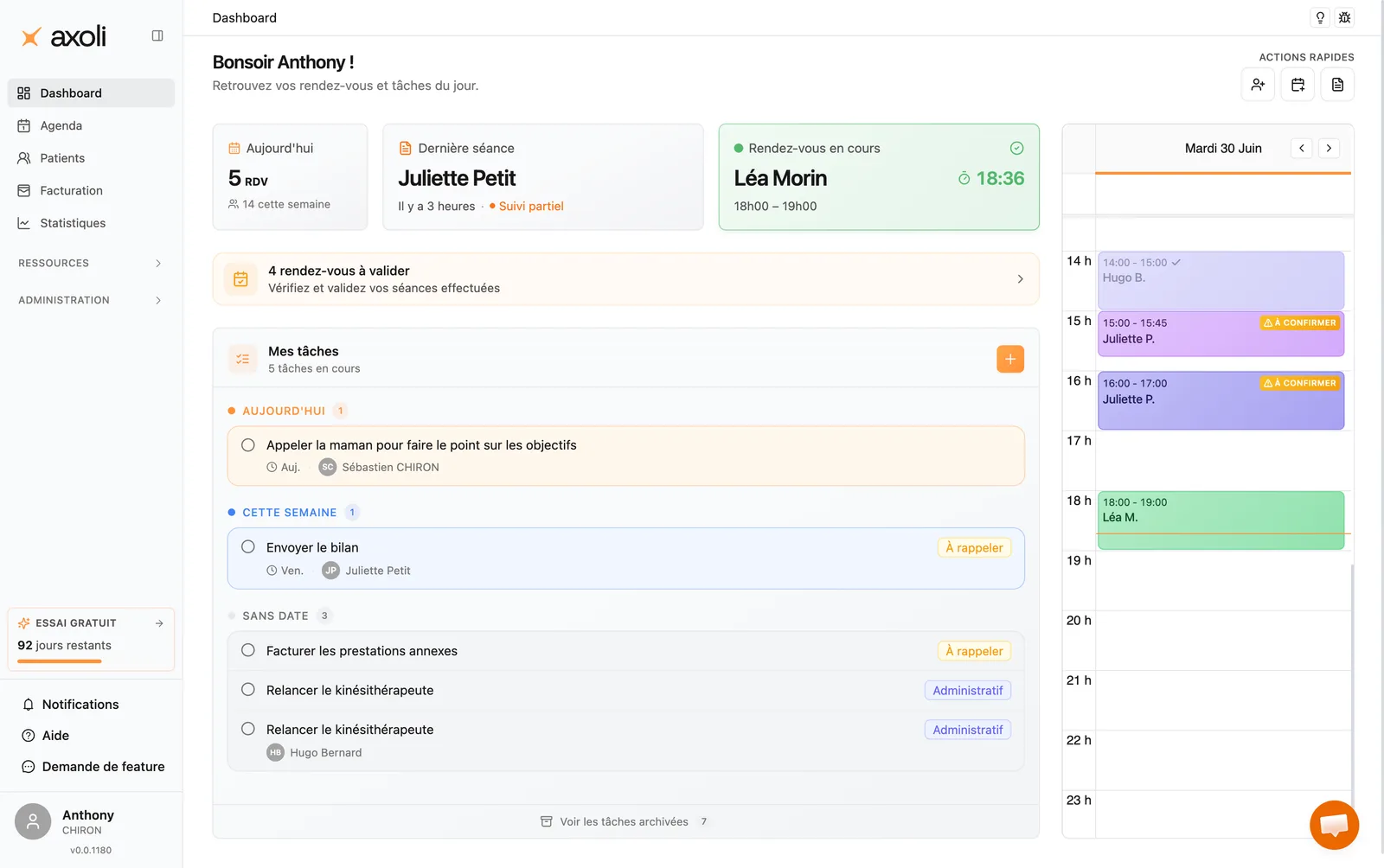Viewport: 1384px width, 868px height.
Task: Click 'À rappeler' tag on Facturer les prestations
Action: pos(974,651)
